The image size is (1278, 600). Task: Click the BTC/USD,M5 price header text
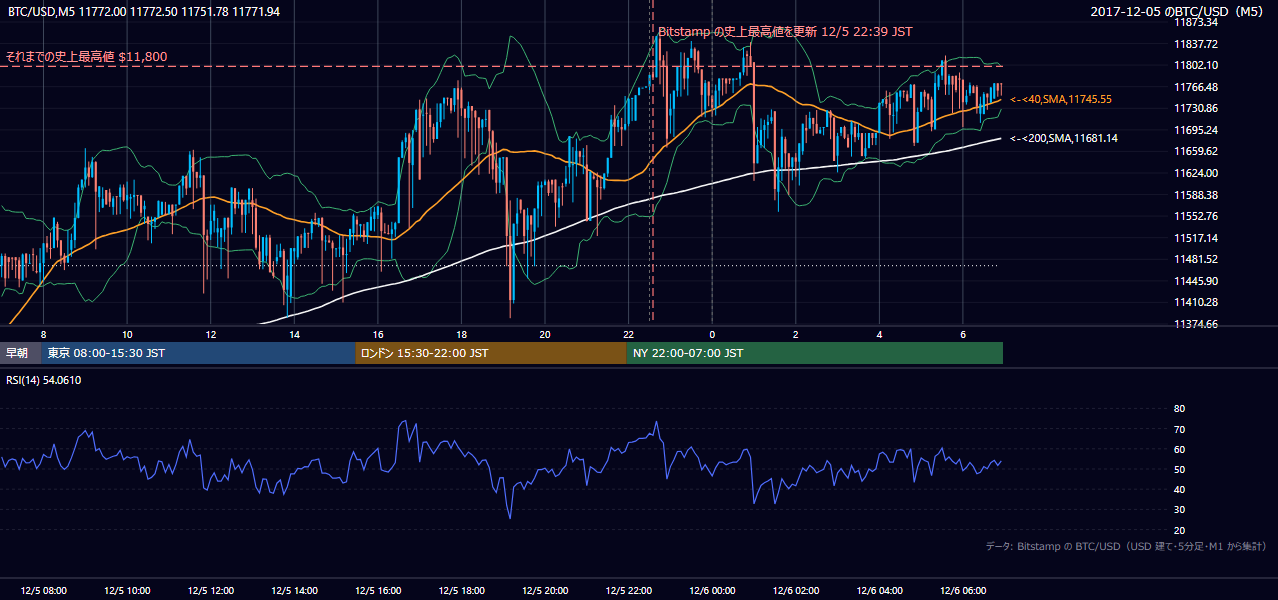pyautogui.click(x=144, y=11)
